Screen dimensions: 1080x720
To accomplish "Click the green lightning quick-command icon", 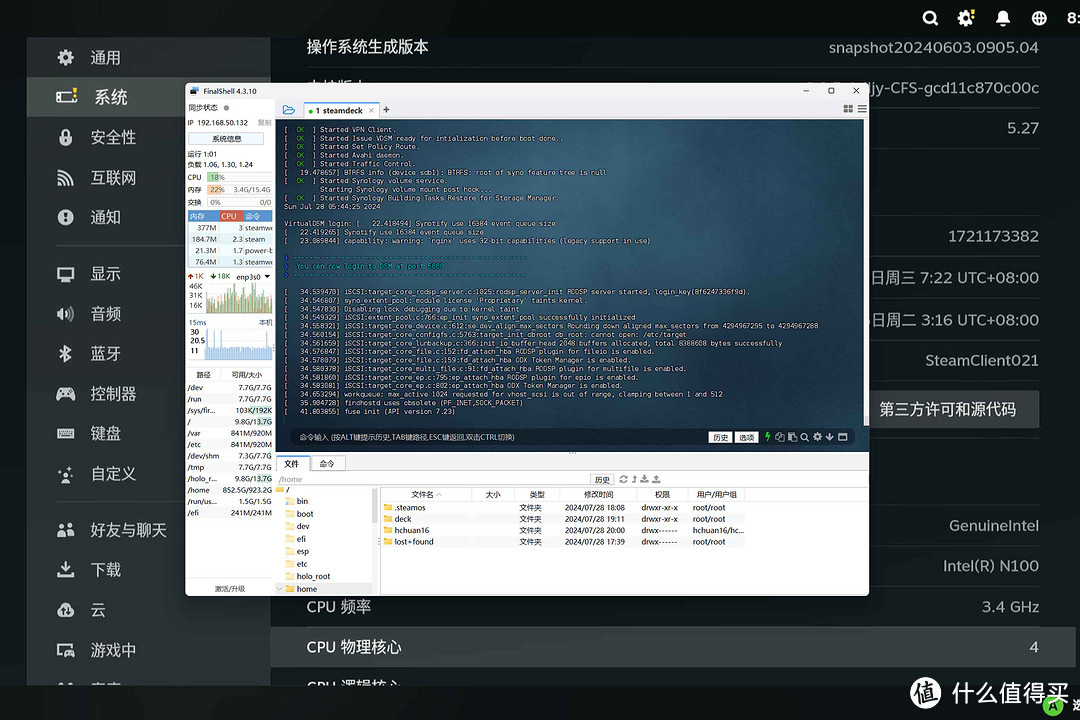I will pyautogui.click(x=768, y=437).
